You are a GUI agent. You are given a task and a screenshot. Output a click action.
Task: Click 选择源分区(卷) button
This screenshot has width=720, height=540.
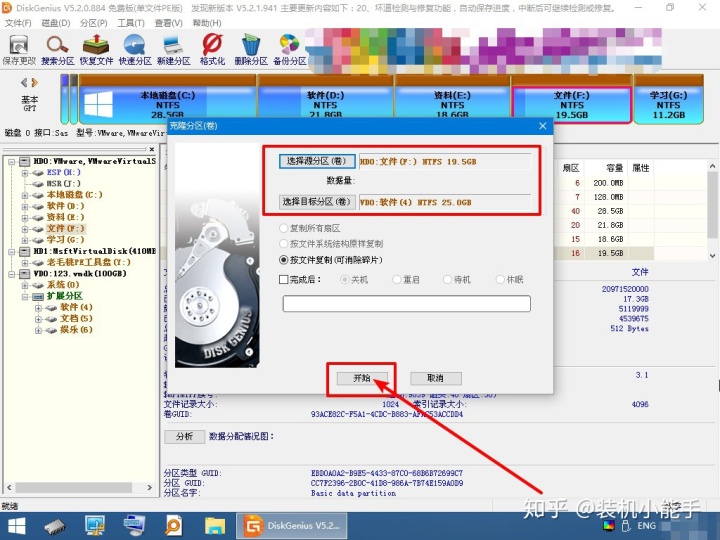(x=317, y=161)
